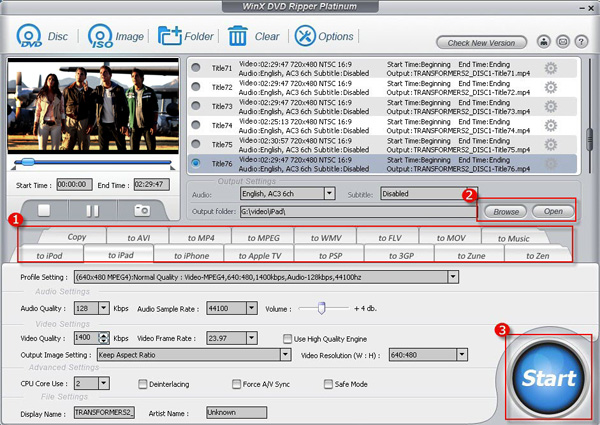The image size is (600, 425).
Task: Open the Video Frame Rate dropdown
Action: coord(251,338)
